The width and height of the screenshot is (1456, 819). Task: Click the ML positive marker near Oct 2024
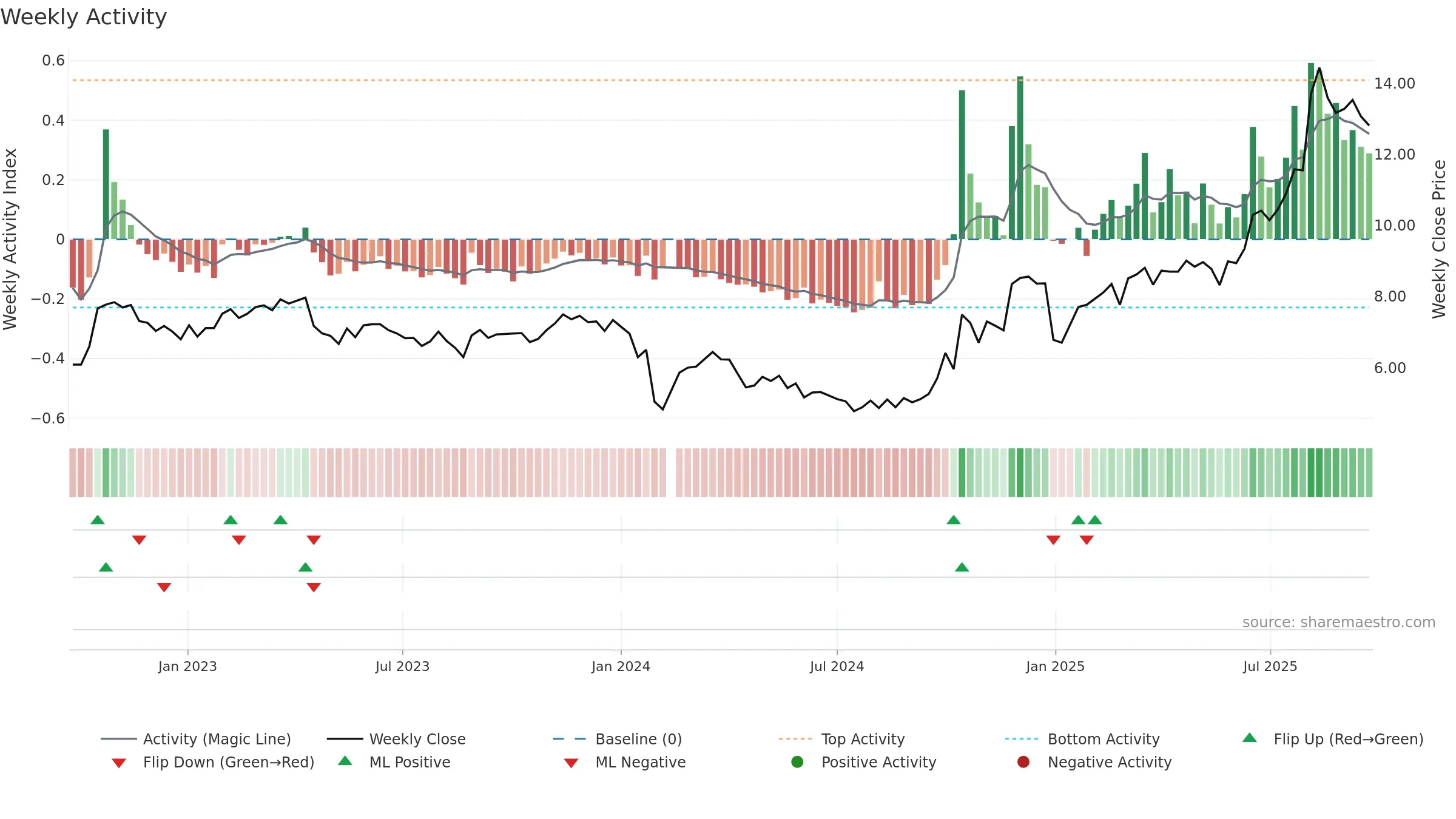(x=962, y=567)
